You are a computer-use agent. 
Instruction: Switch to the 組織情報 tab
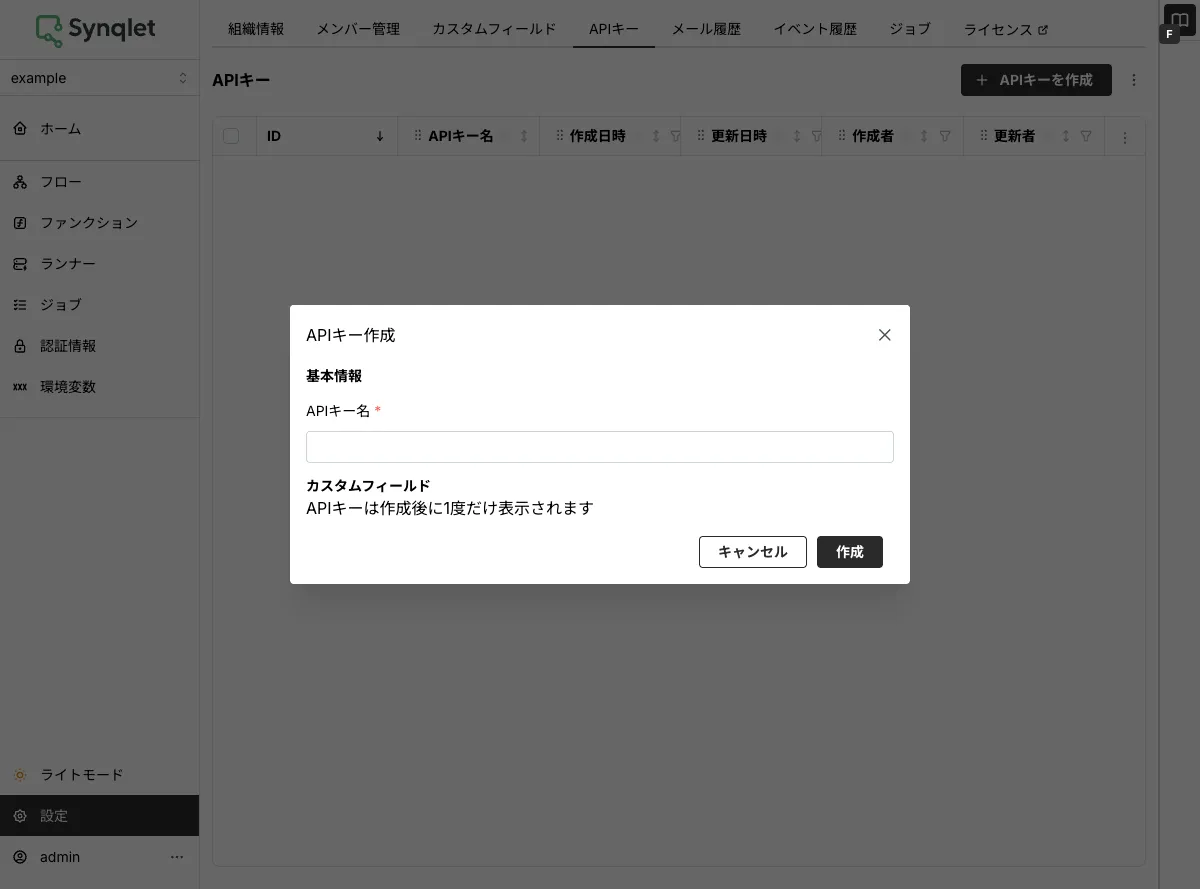point(256,29)
